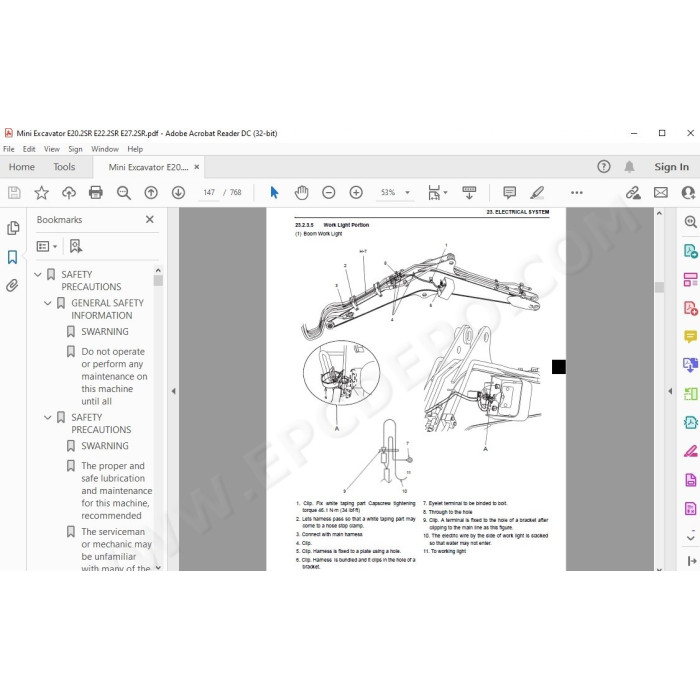This screenshot has width=700, height=700.
Task: Open the Help question mark
Action: (604, 167)
